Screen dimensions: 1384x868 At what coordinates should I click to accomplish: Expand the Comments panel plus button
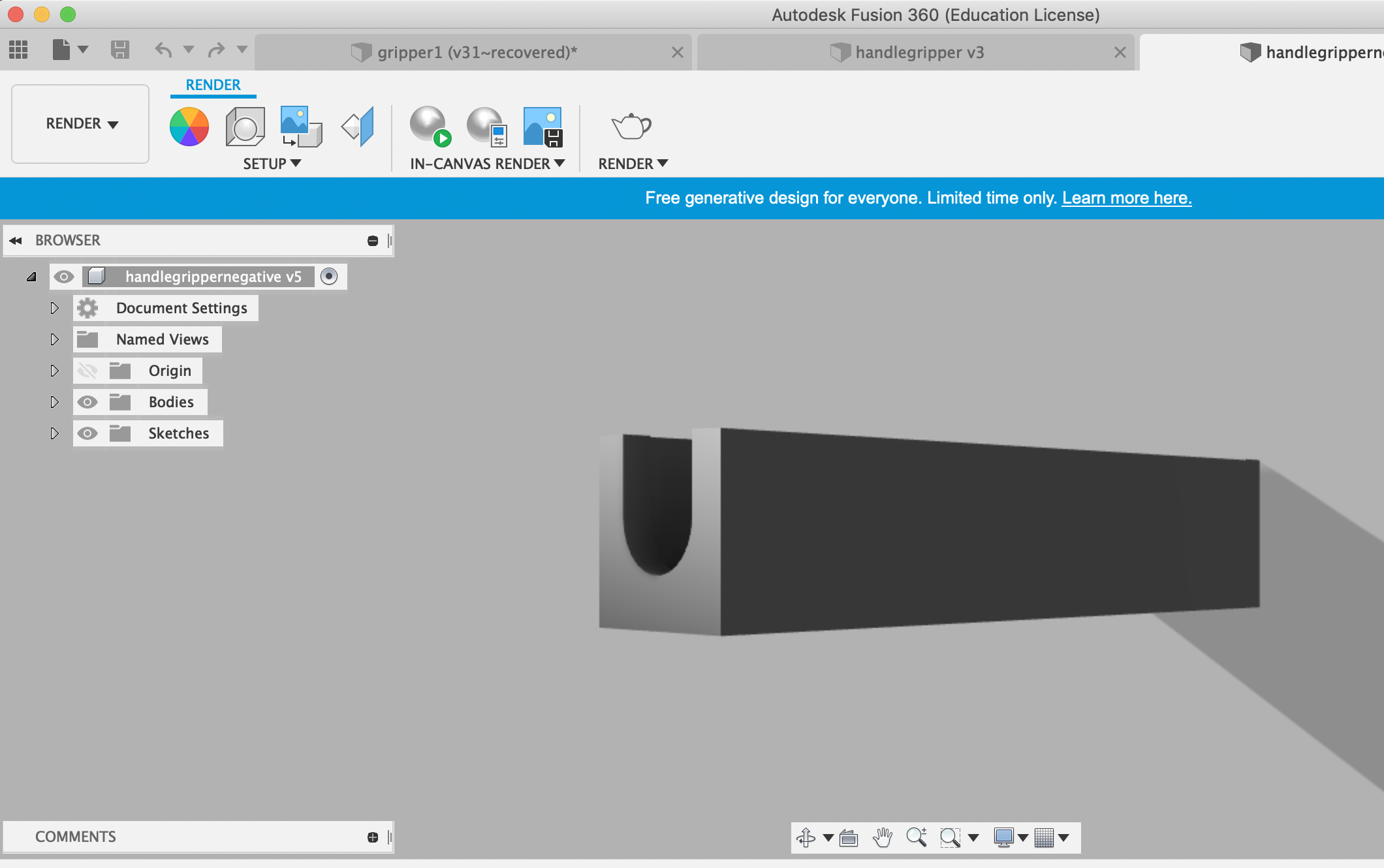click(373, 837)
